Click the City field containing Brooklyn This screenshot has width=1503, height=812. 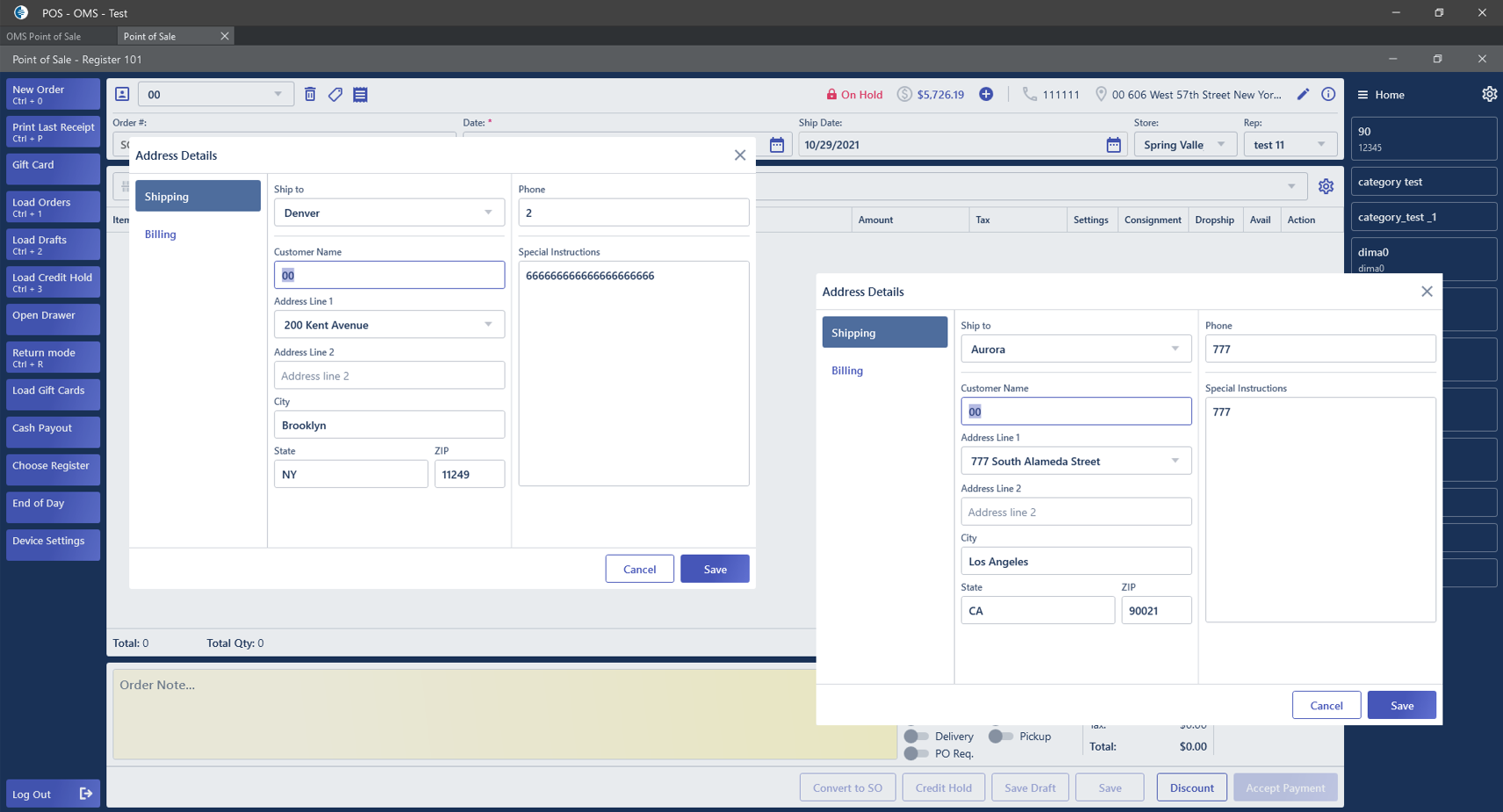coord(389,425)
